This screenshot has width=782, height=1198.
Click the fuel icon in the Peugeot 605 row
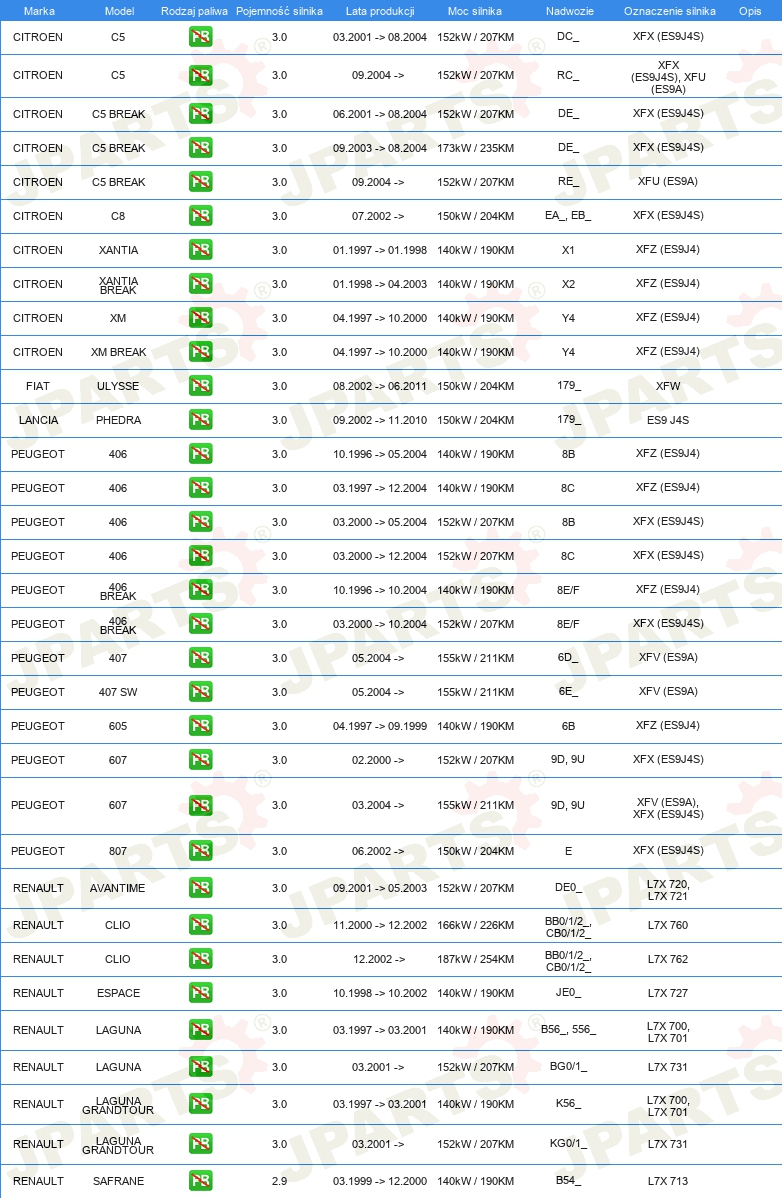click(201, 726)
